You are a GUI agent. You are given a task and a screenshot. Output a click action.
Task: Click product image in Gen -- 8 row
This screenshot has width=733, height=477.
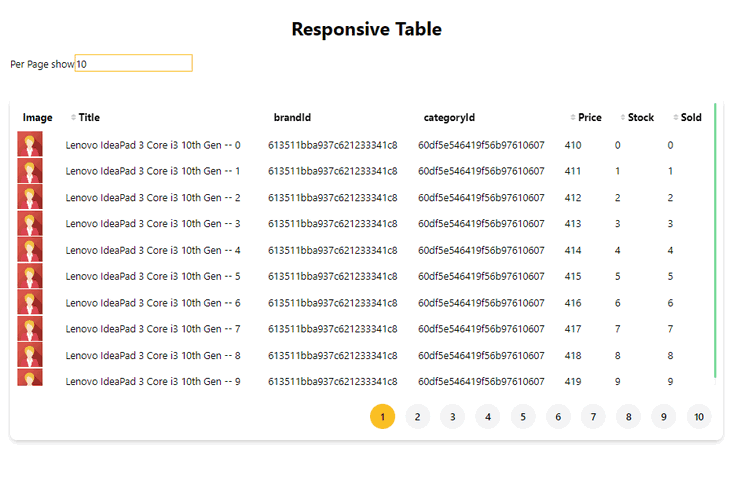coord(30,354)
